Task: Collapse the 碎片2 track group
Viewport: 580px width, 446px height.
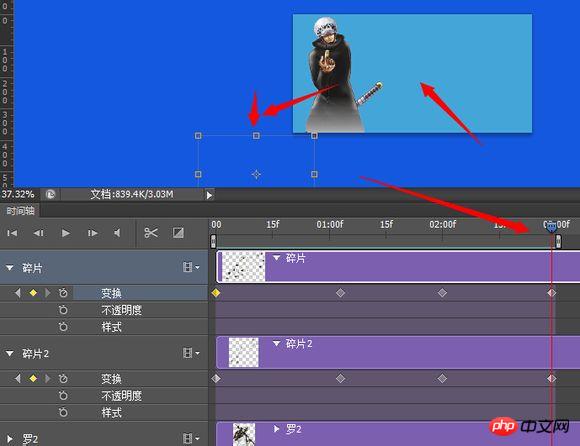Action: pyautogui.click(x=10, y=354)
